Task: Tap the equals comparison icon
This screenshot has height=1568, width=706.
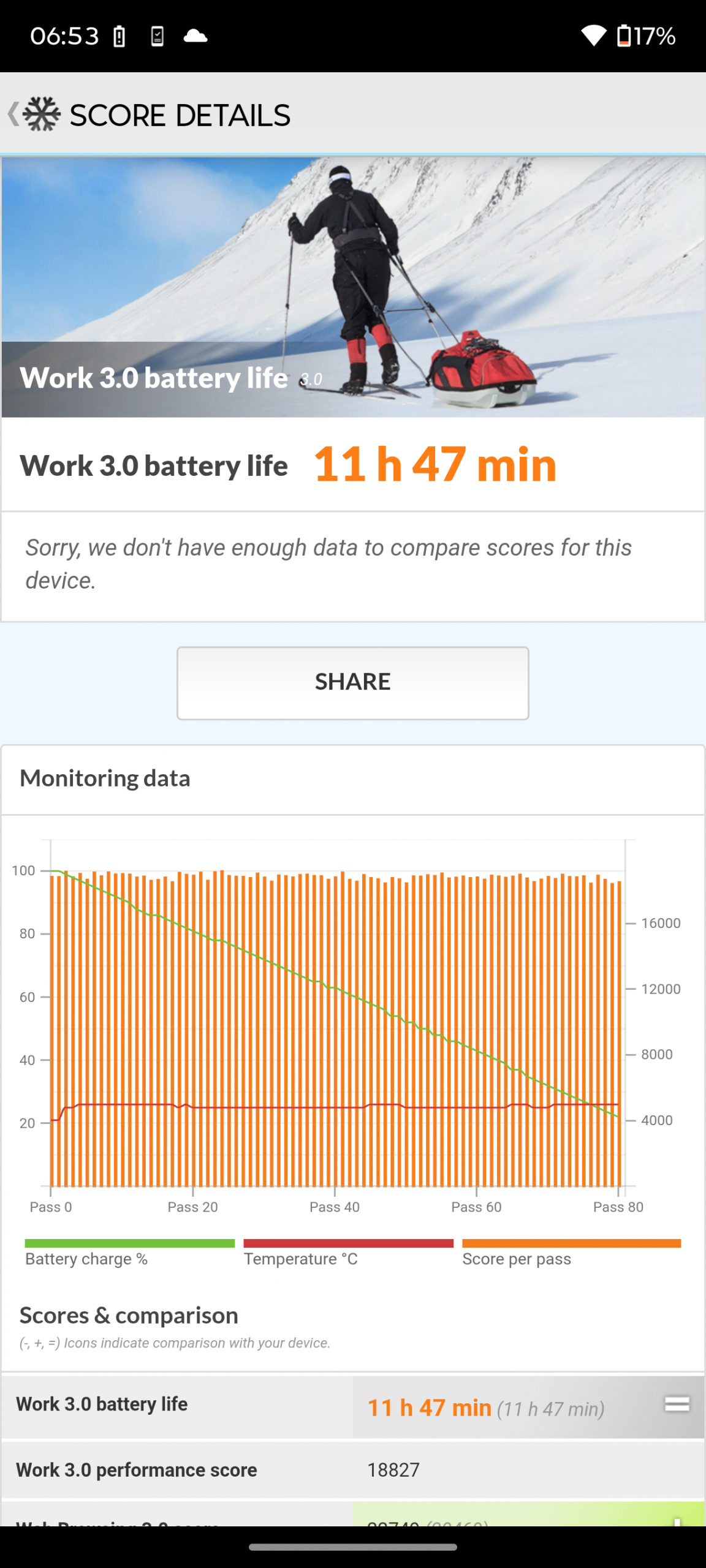Action: point(677,1403)
